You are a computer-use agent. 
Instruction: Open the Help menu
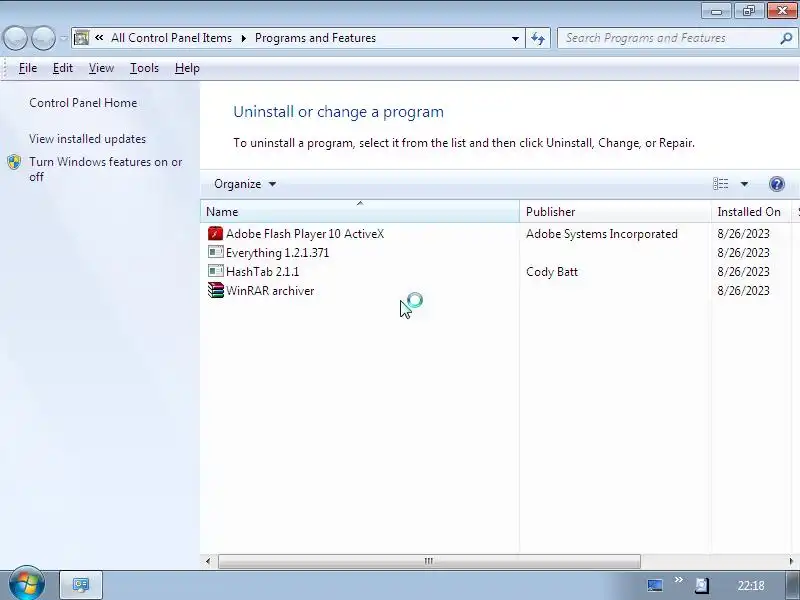tap(187, 68)
